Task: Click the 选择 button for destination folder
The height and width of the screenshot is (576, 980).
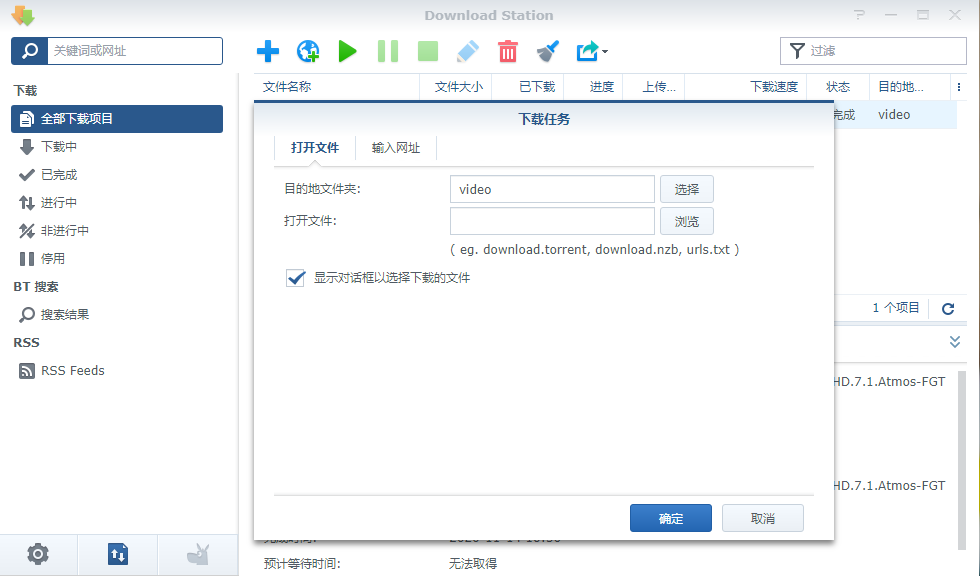Action: pos(687,189)
